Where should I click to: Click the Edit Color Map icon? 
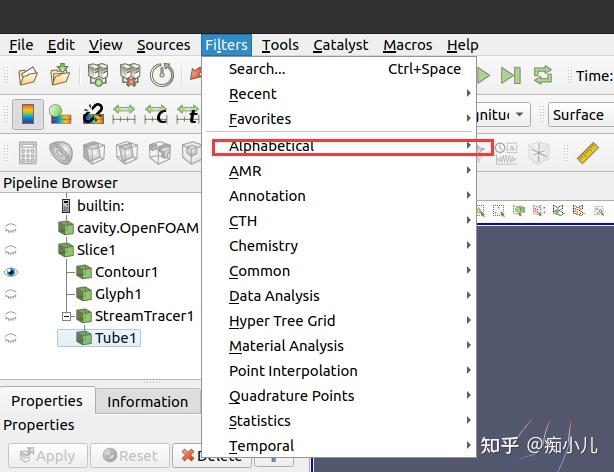click(60, 114)
